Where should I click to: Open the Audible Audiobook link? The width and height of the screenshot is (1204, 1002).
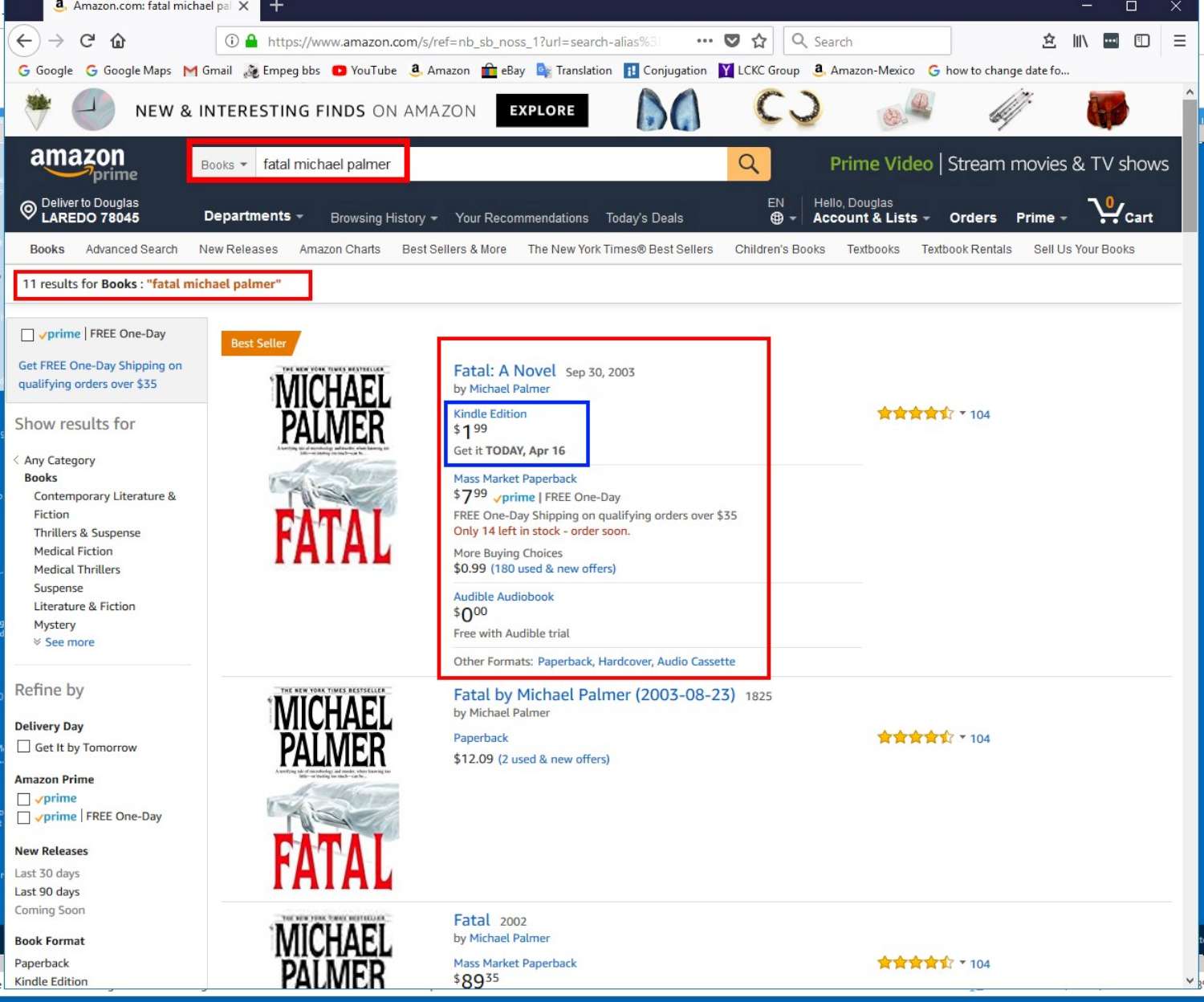(503, 597)
